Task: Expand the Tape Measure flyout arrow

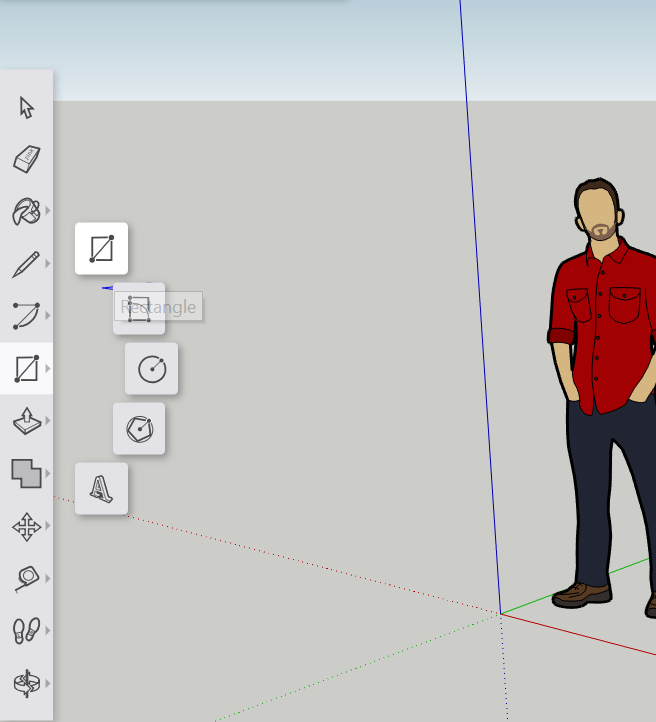Action: (x=48, y=578)
